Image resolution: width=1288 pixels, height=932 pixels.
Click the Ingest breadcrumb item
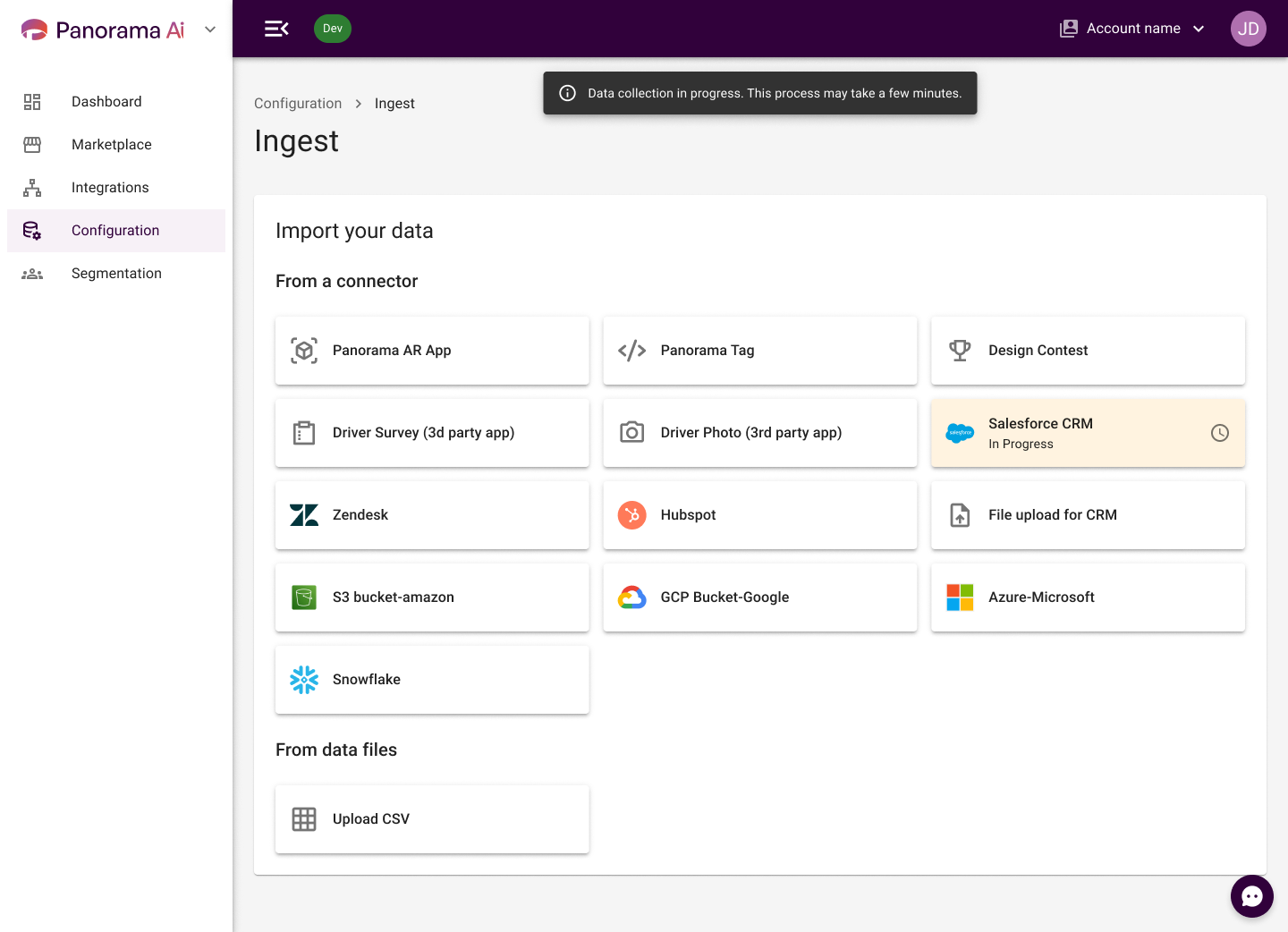394,104
